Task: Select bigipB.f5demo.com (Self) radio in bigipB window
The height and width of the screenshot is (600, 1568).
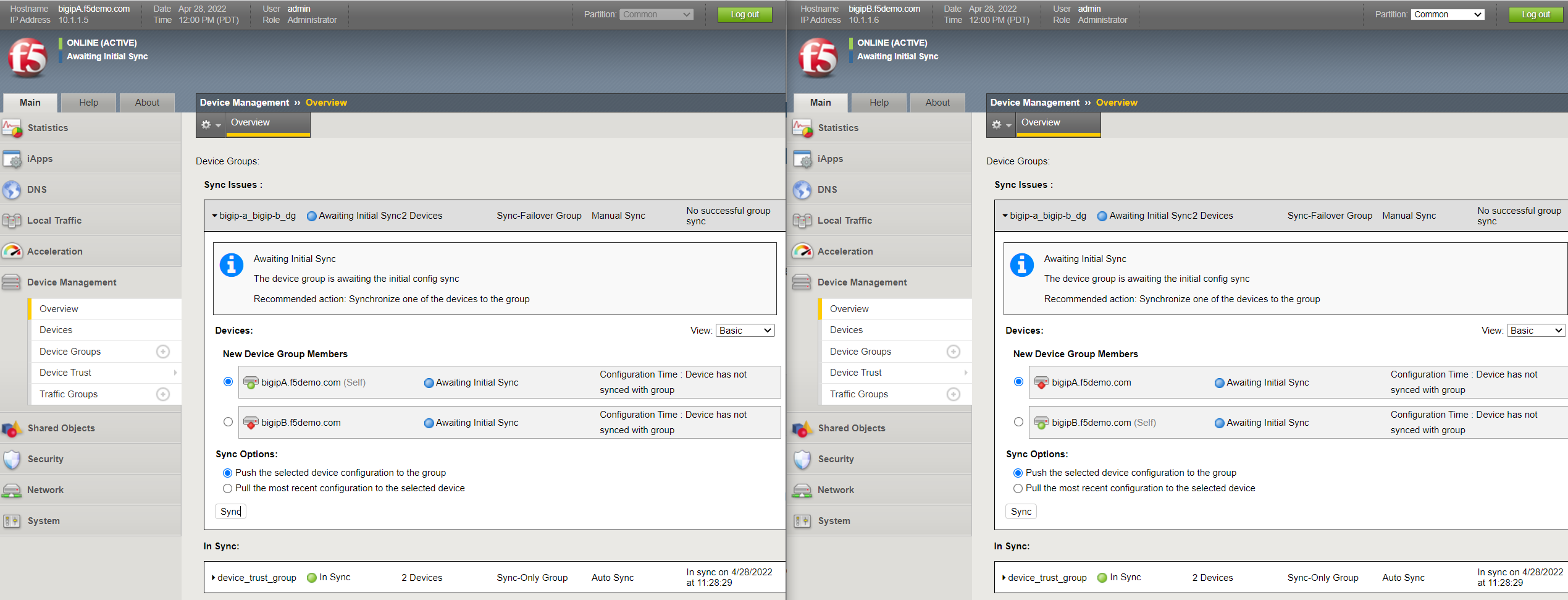Action: [1018, 422]
